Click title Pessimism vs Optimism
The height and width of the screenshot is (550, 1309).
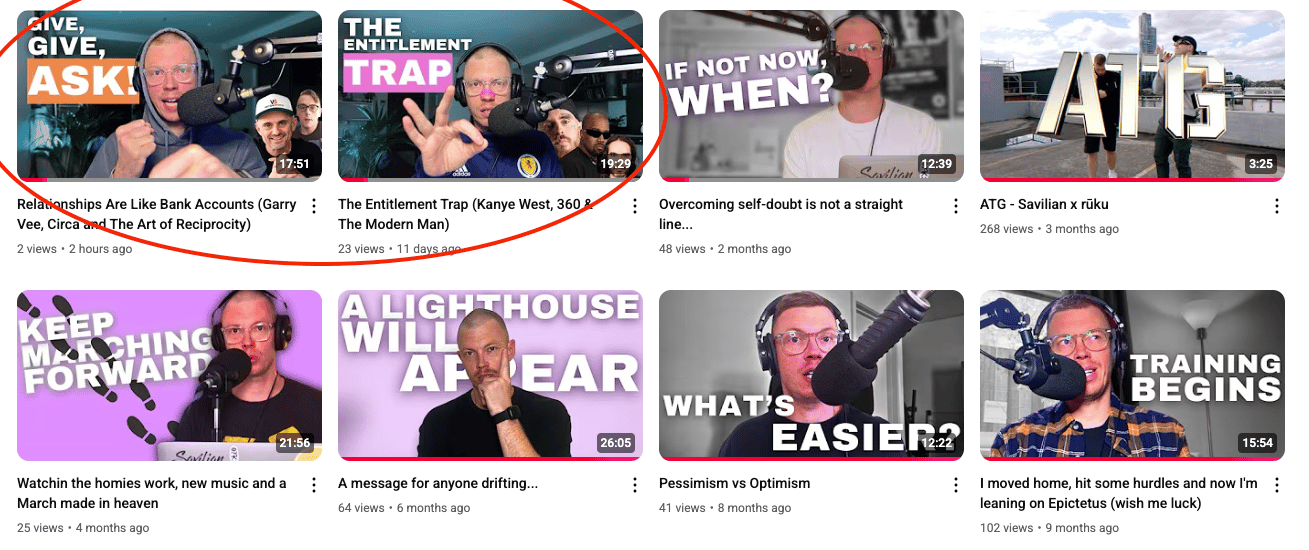point(734,483)
